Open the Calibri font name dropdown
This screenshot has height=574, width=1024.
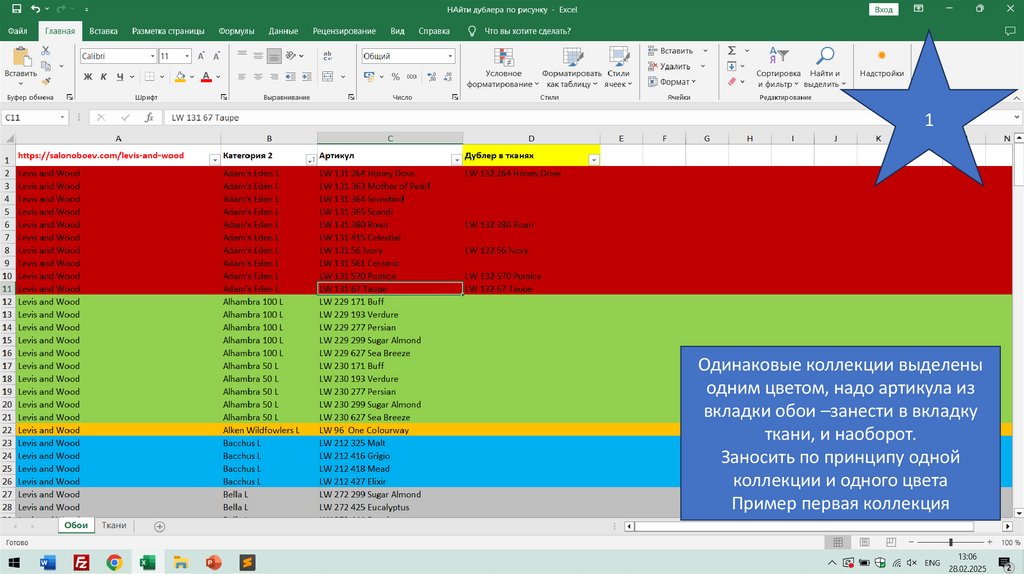(151, 56)
